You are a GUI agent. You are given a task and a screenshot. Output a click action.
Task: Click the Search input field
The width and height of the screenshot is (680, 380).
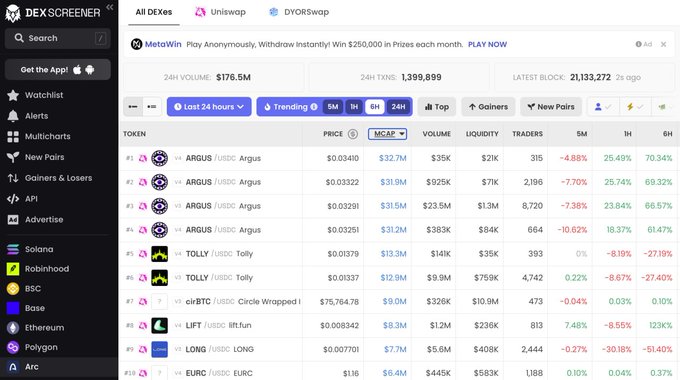[x=58, y=38]
